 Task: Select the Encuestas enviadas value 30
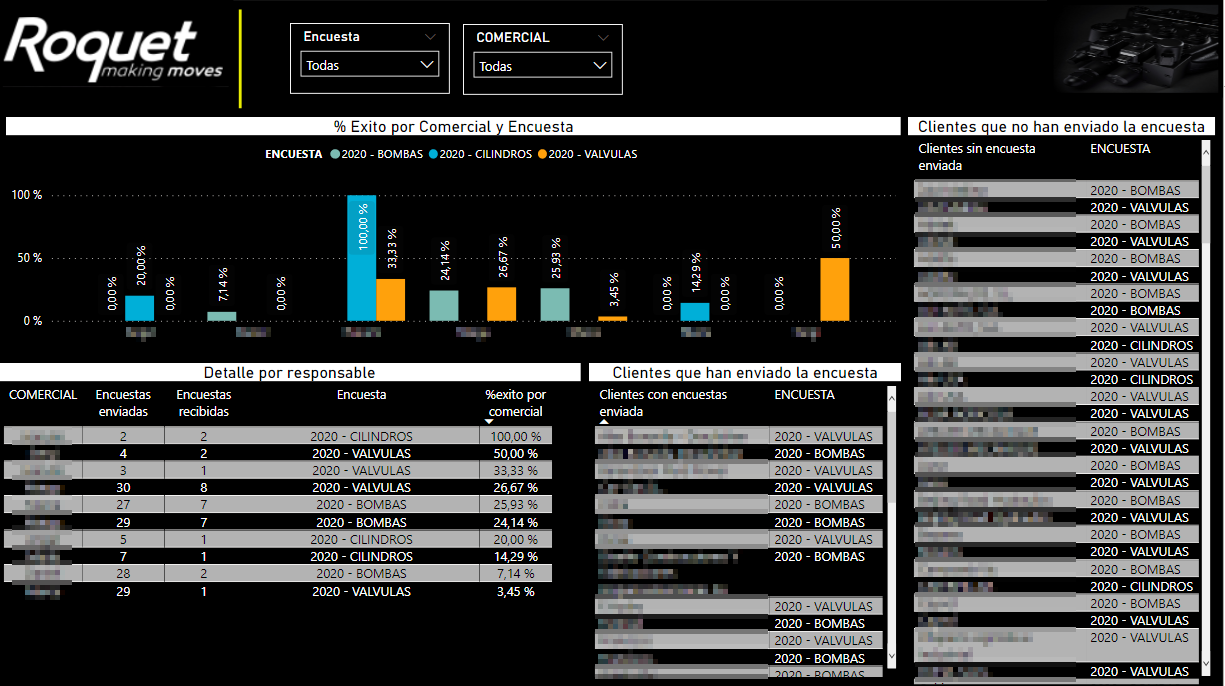[123, 488]
